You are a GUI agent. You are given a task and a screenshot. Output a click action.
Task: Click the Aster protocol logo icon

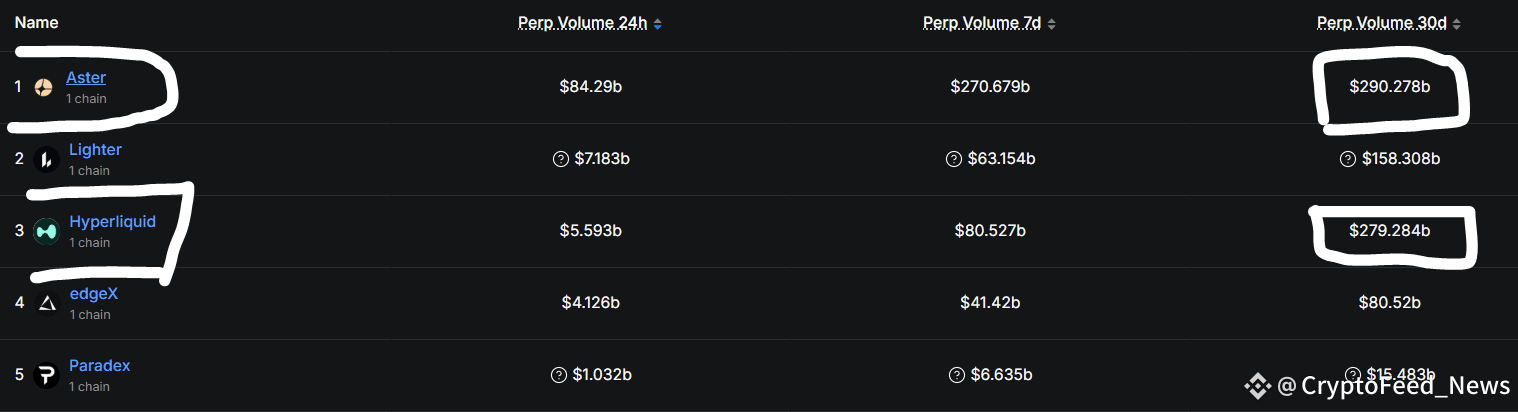pos(43,88)
